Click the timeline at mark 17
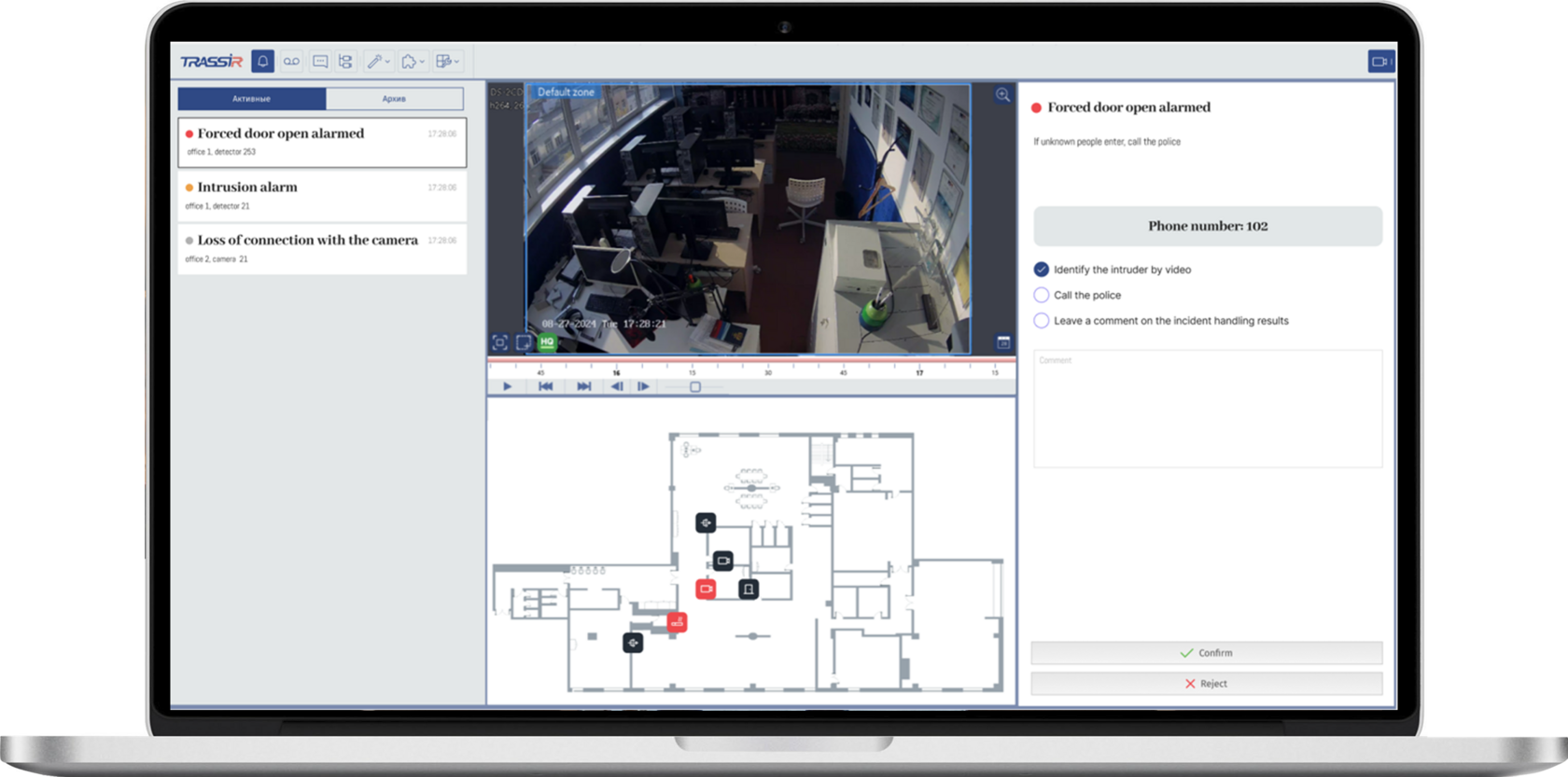The width and height of the screenshot is (1568, 777). 919,371
